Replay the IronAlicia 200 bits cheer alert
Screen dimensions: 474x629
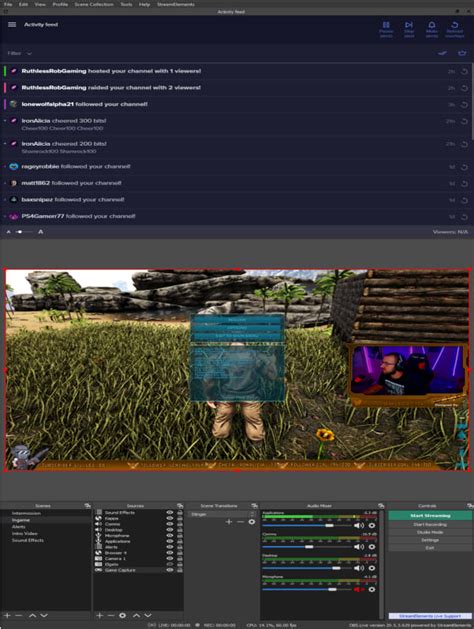point(464,144)
